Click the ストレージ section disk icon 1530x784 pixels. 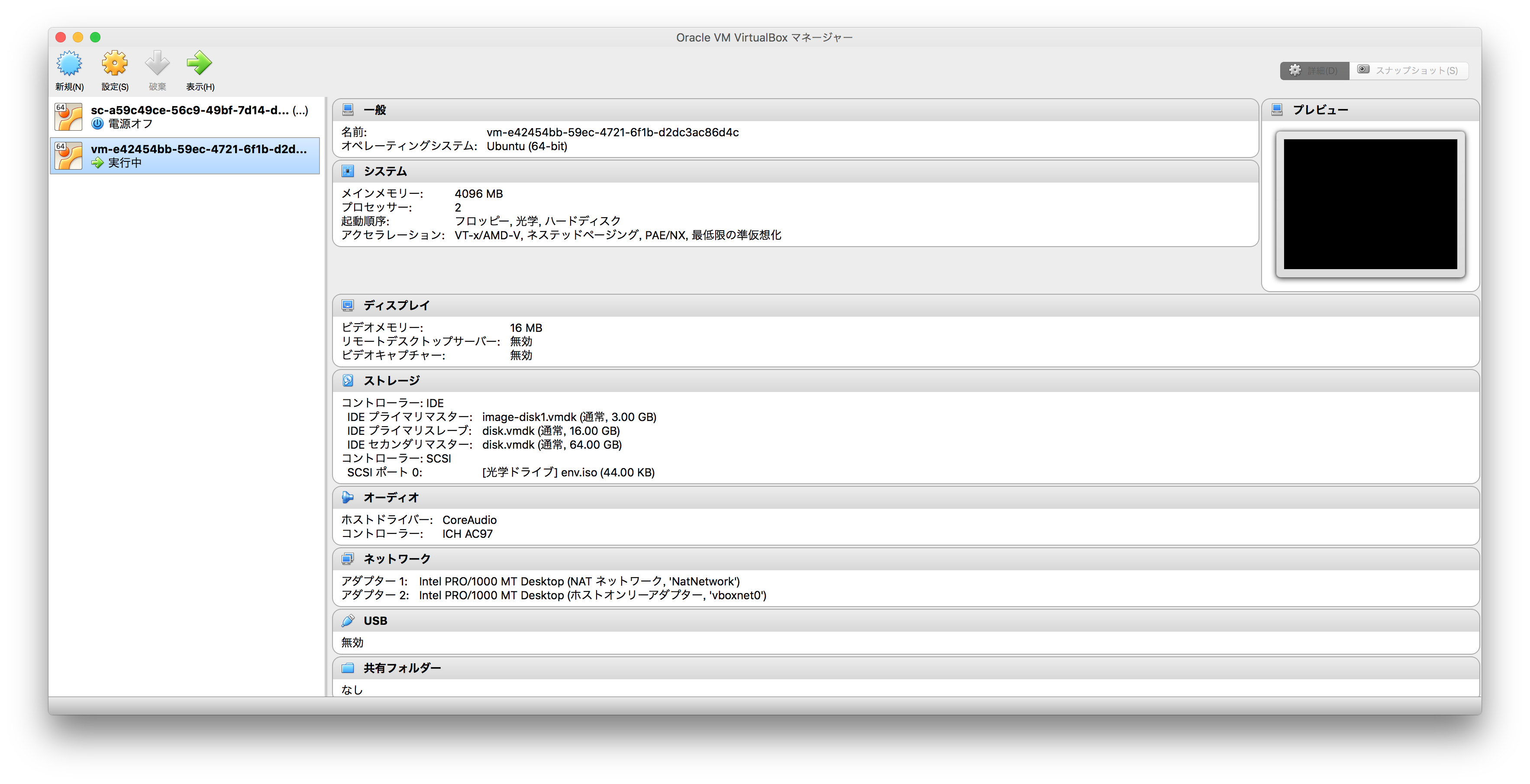[348, 380]
